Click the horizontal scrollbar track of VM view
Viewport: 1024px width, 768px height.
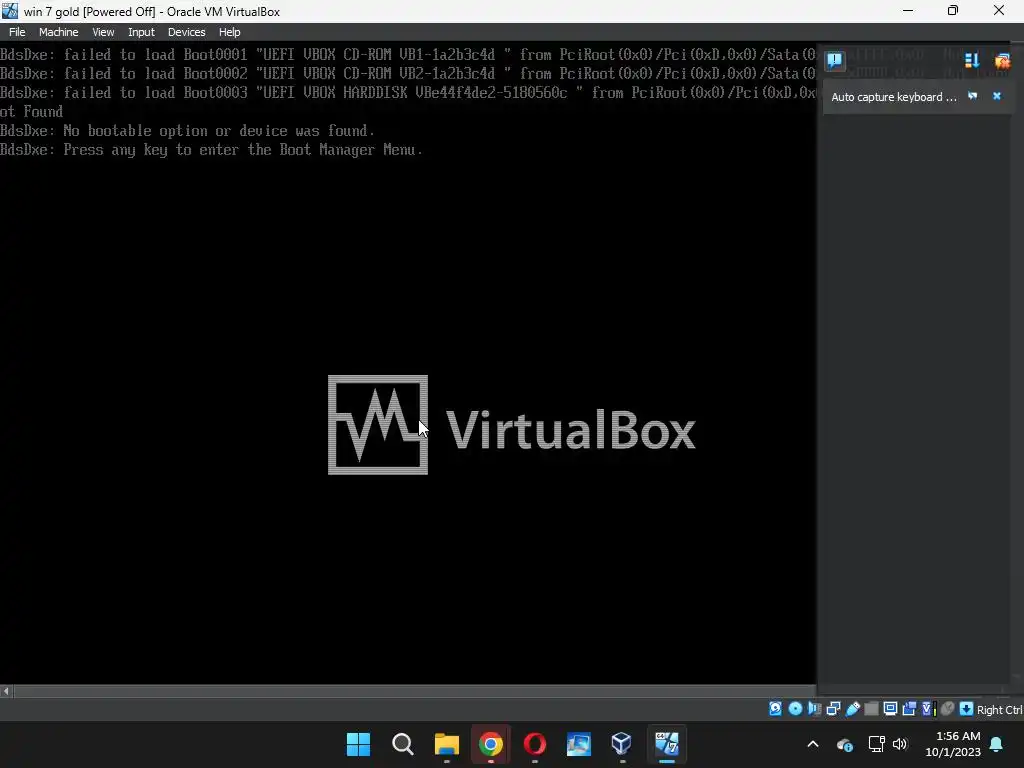coord(415,691)
